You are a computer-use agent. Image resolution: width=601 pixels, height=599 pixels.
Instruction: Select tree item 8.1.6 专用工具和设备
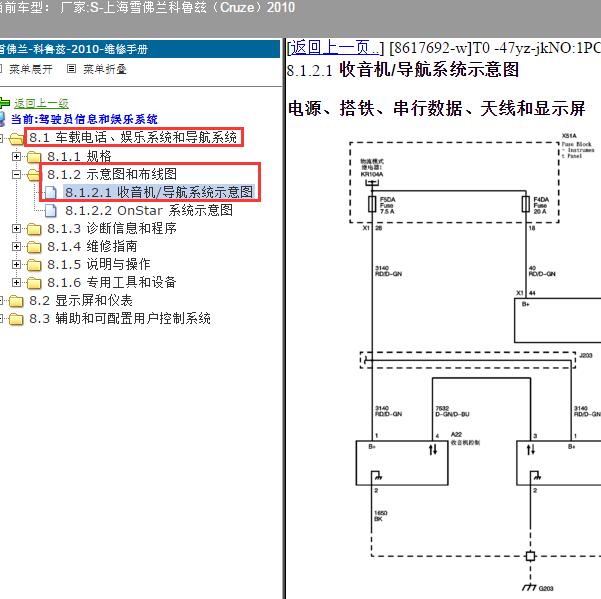coord(112,282)
